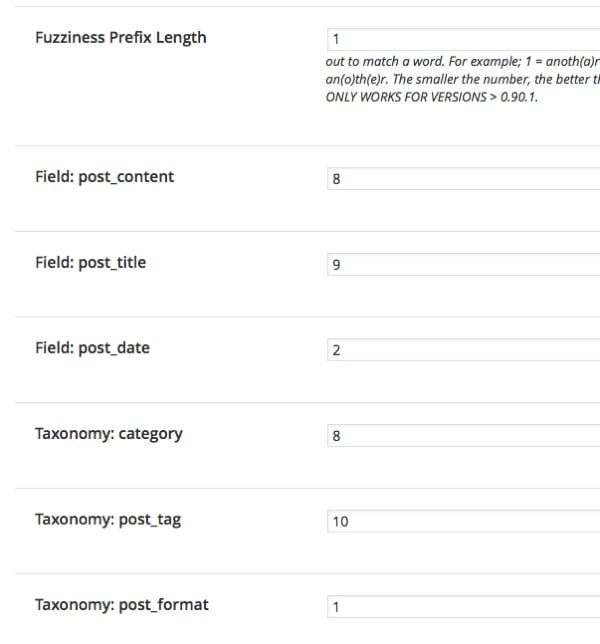Click the divider line above Taxonomy: category

click(300, 403)
